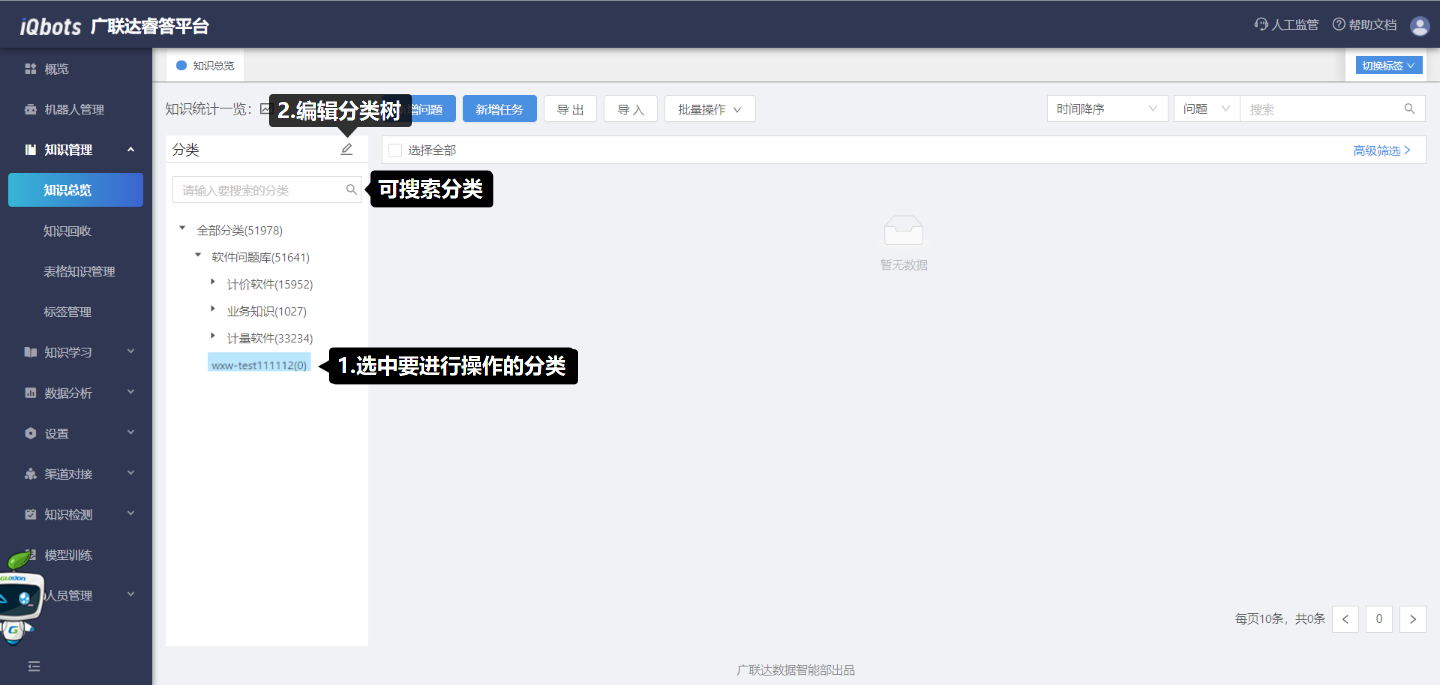1440x685 pixels.
Task: Open the 时间降序 sort dropdown
Action: [1107, 109]
